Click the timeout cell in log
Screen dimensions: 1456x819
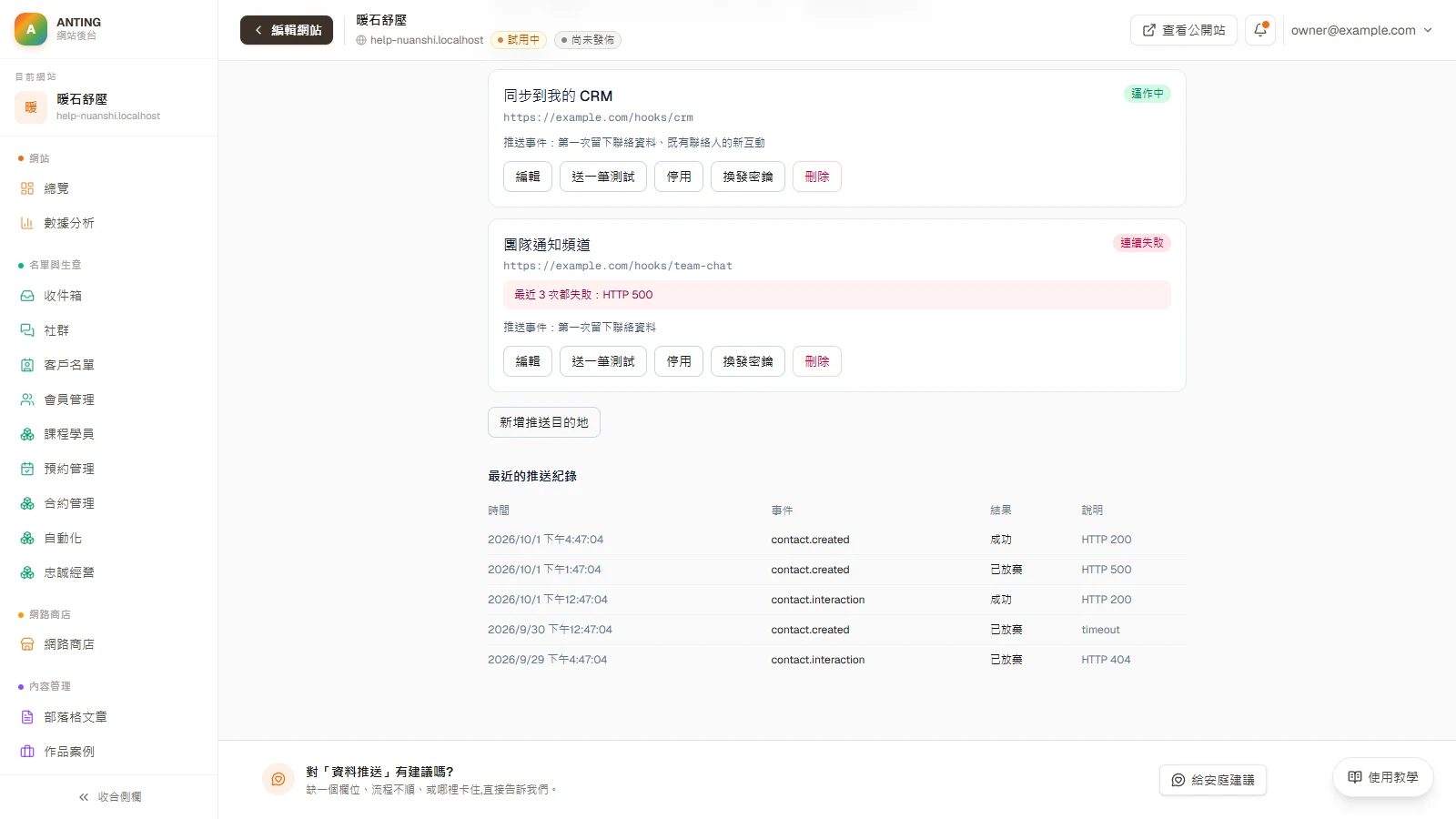pyautogui.click(x=1100, y=630)
